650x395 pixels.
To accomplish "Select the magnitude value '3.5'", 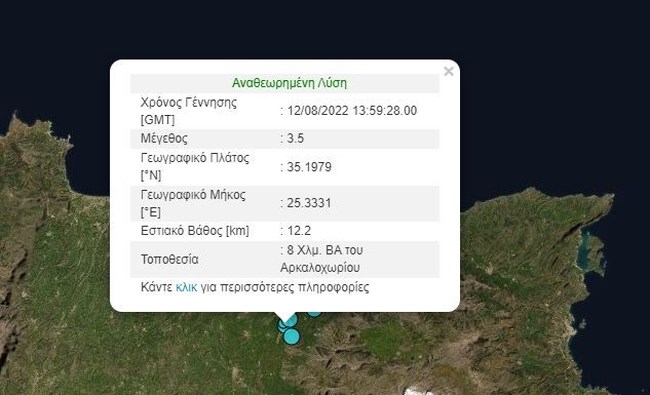I will click(295, 138).
